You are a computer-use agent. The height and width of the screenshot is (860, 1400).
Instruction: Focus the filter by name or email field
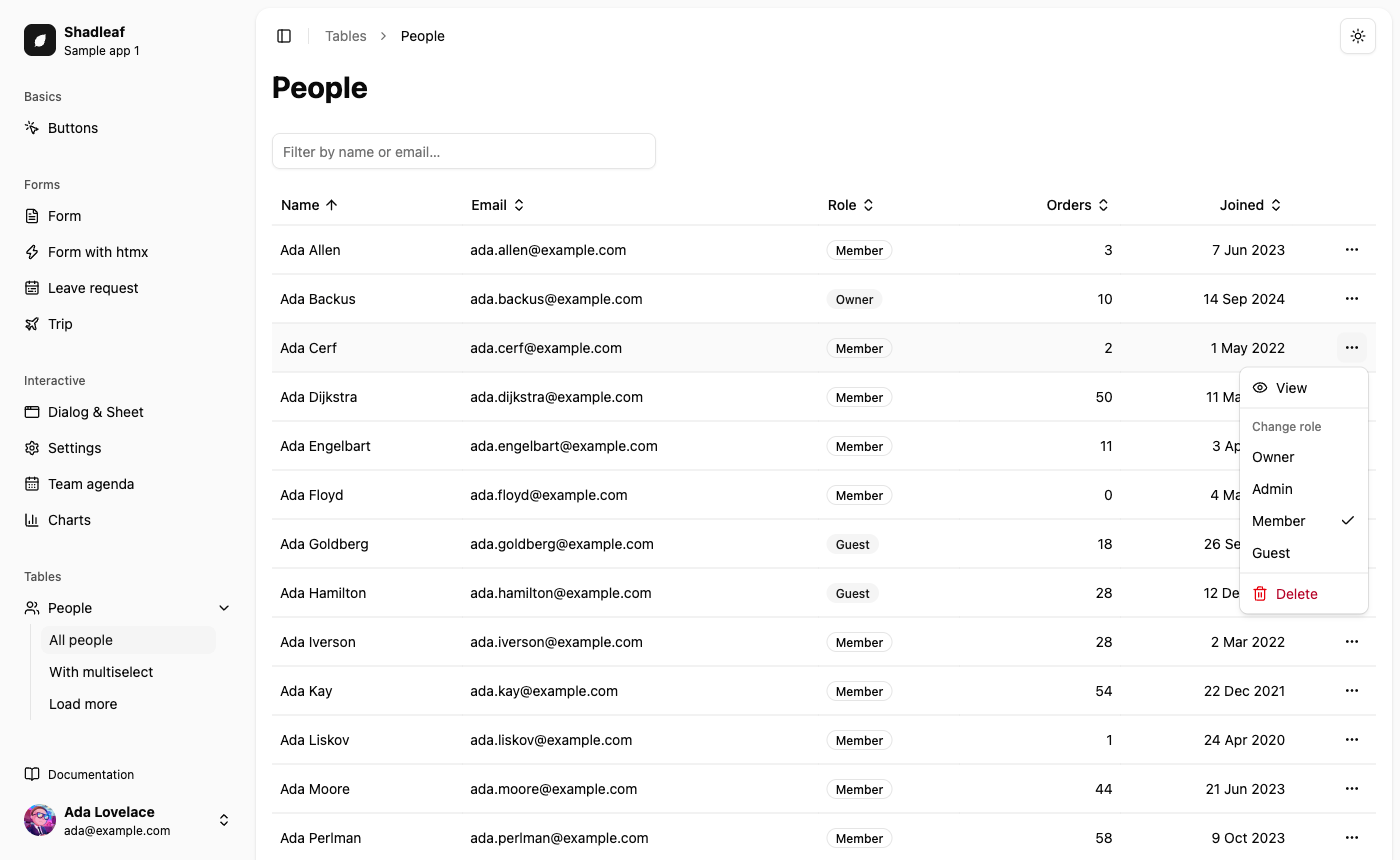point(464,152)
